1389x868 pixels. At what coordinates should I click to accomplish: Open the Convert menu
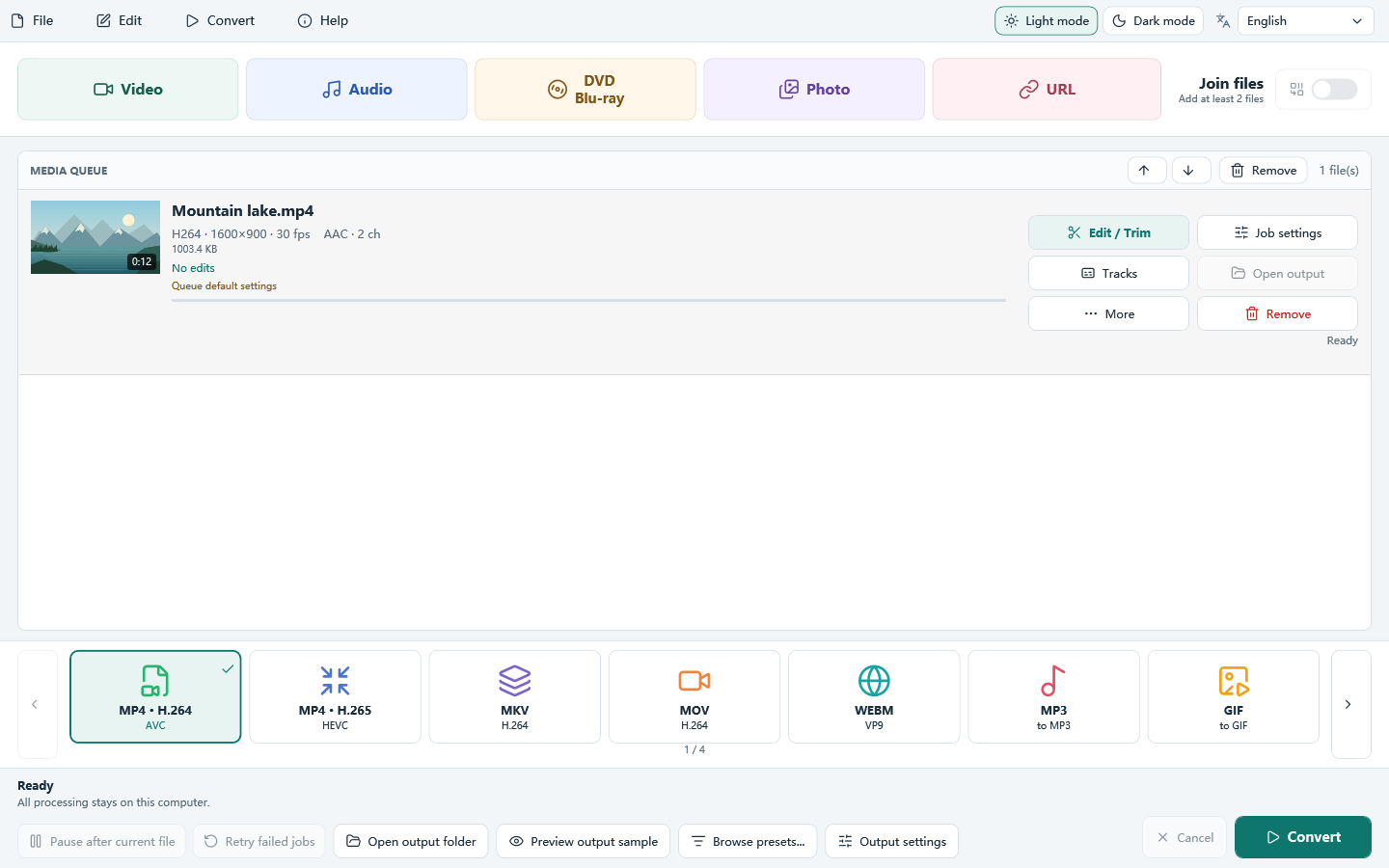click(220, 20)
